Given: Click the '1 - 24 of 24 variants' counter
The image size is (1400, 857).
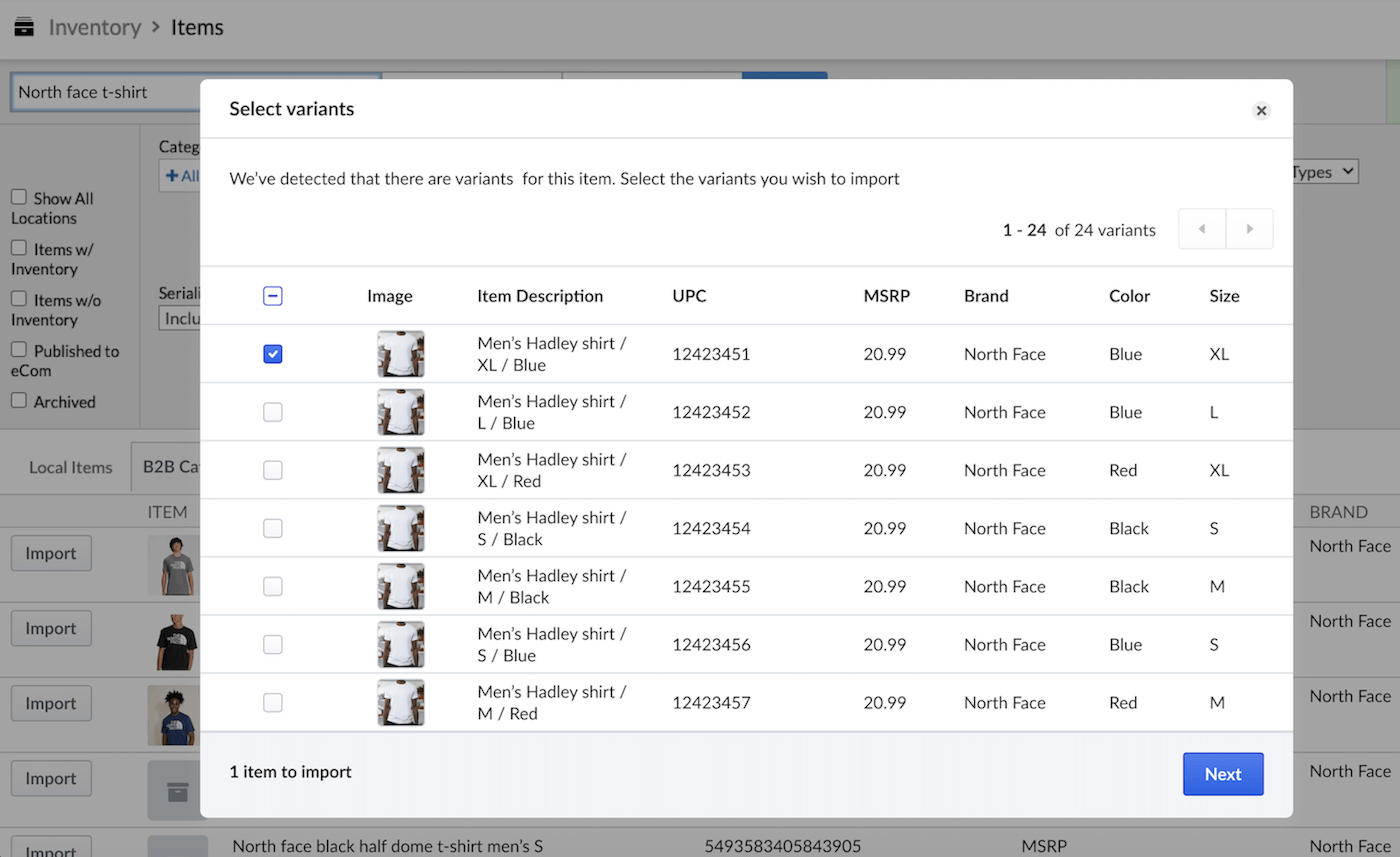Looking at the screenshot, I should [x=1079, y=230].
